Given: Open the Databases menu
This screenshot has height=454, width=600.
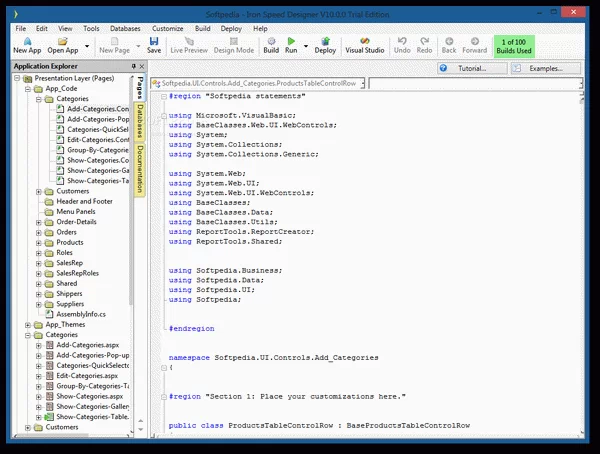Looking at the screenshot, I should pyautogui.click(x=125, y=29).
